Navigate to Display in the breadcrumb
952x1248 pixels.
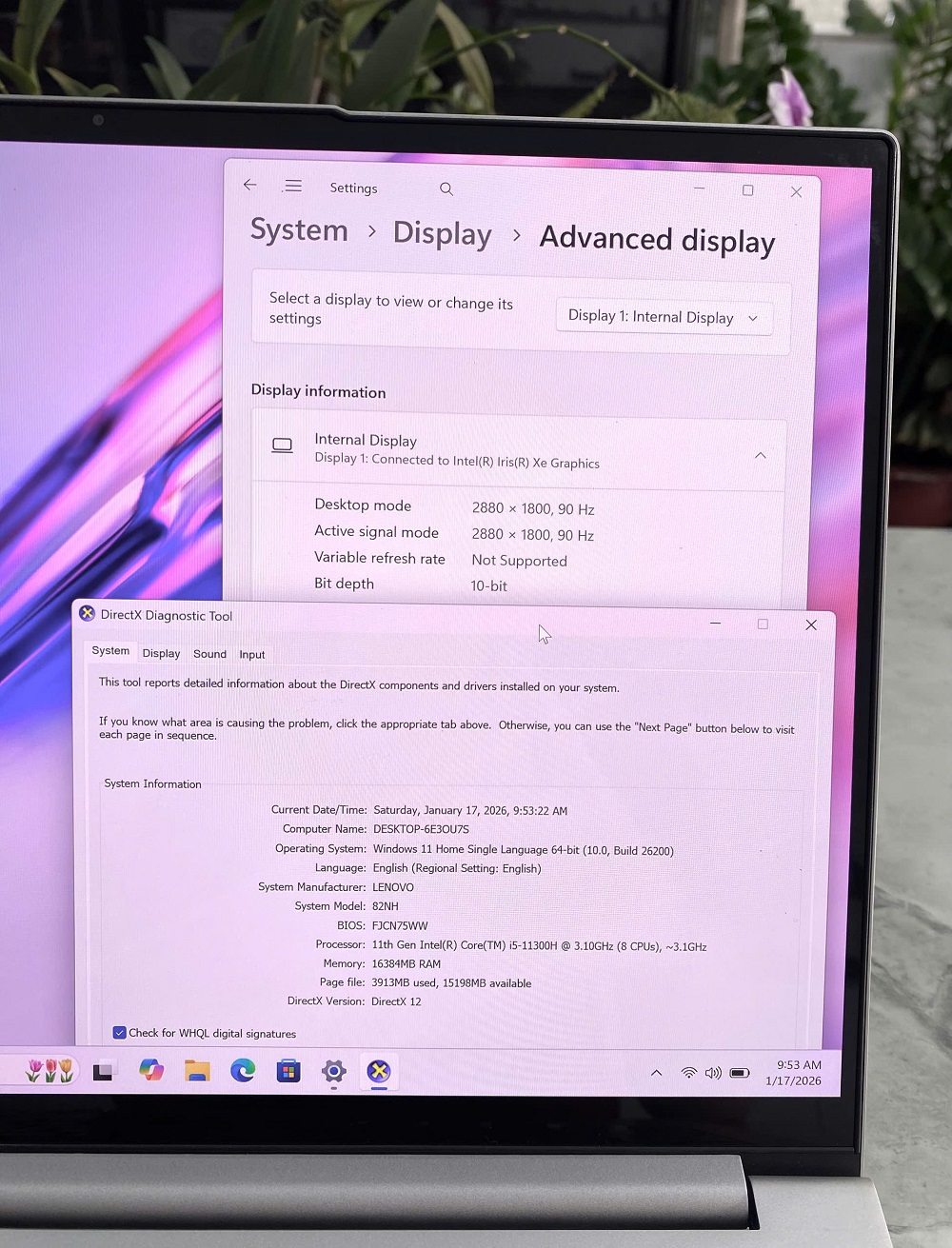click(x=442, y=234)
